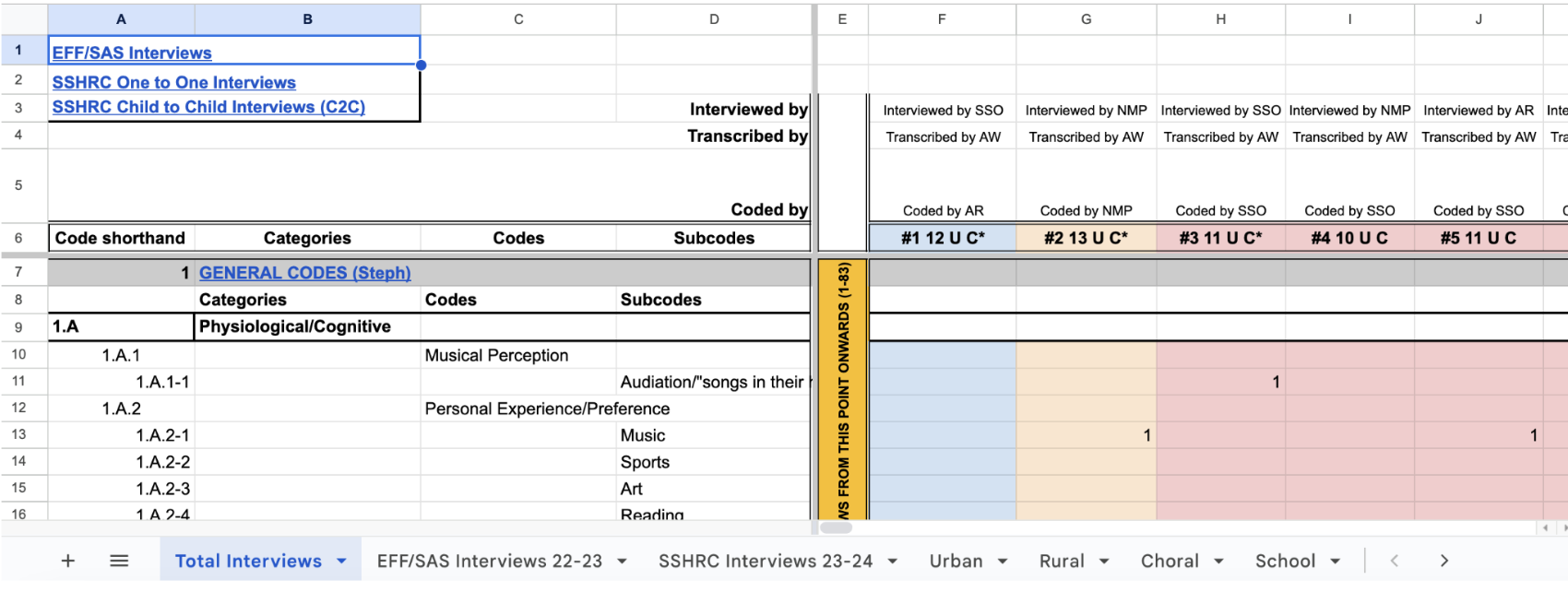Switch to Urban sheet tab
1568x592 pixels.
(956, 561)
